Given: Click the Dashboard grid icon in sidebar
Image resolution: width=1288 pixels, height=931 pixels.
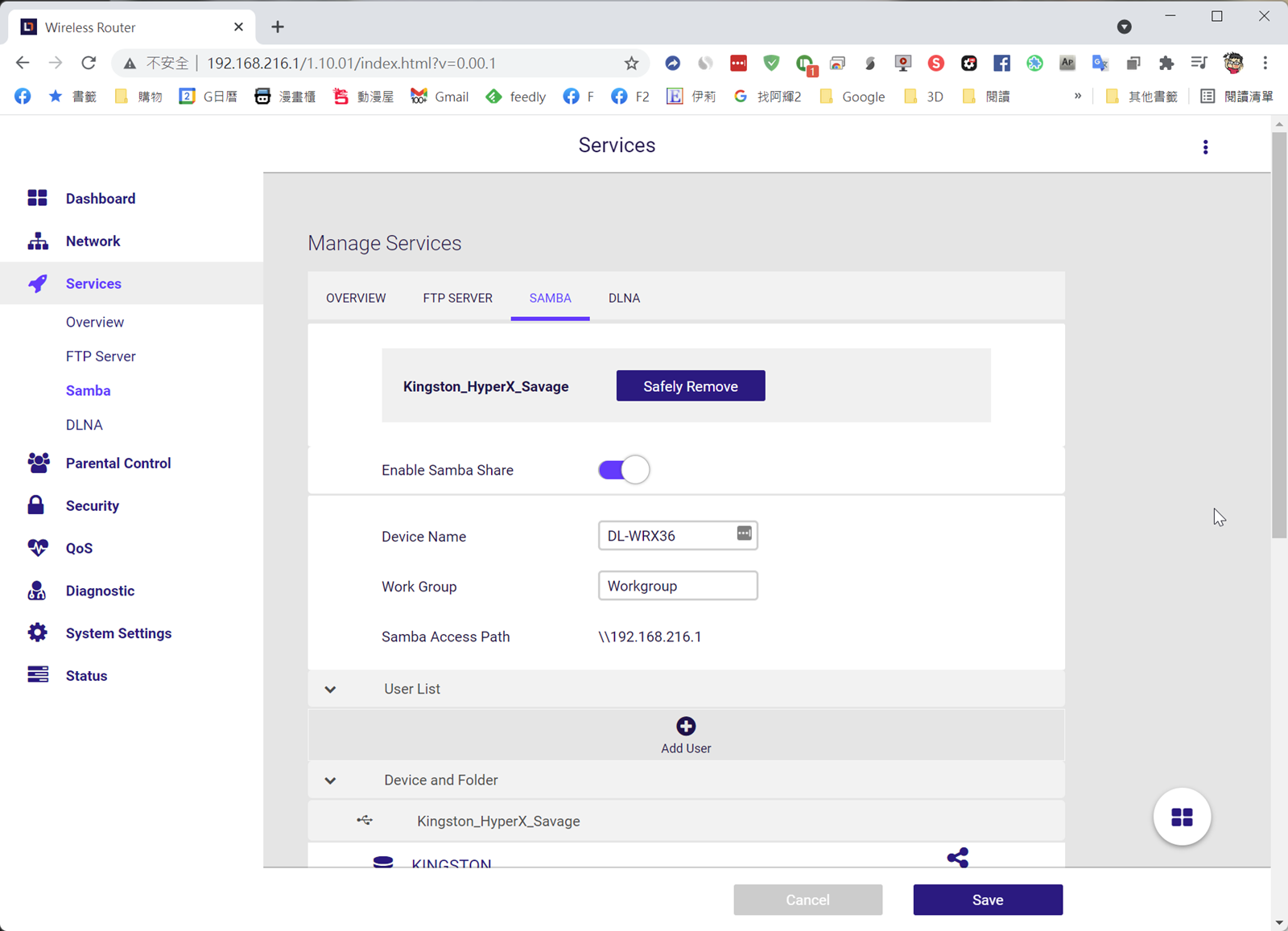Looking at the screenshot, I should click(x=37, y=198).
